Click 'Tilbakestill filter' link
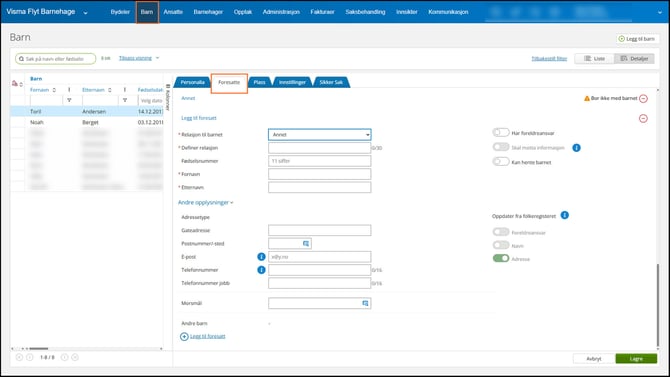The width and height of the screenshot is (670, 377). [x=549, y=59]
